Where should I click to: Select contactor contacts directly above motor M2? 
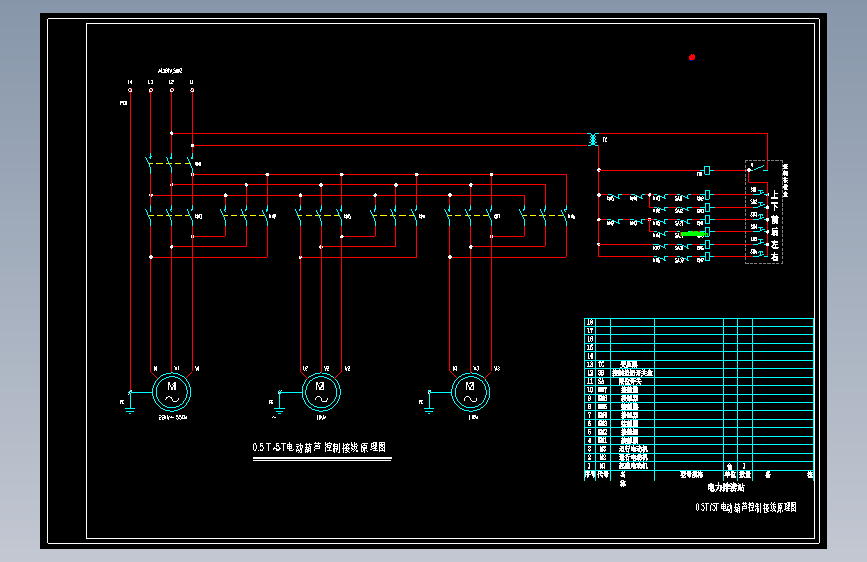point(321,216)
